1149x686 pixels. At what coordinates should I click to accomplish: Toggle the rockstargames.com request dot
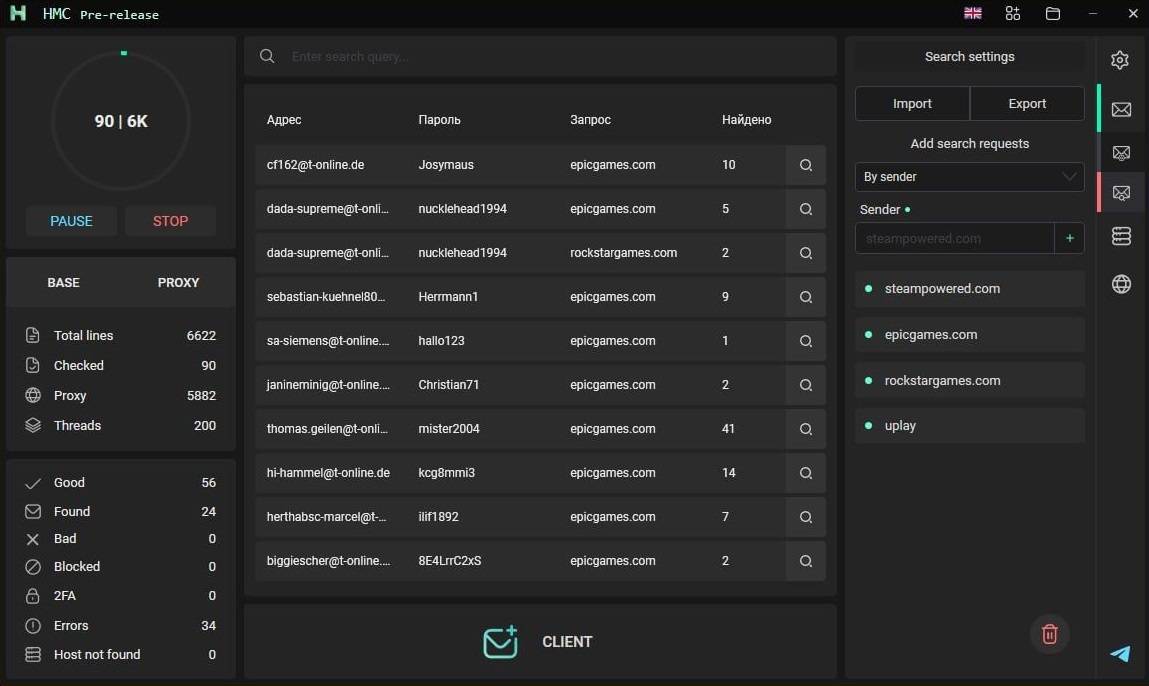pos(870,381)
